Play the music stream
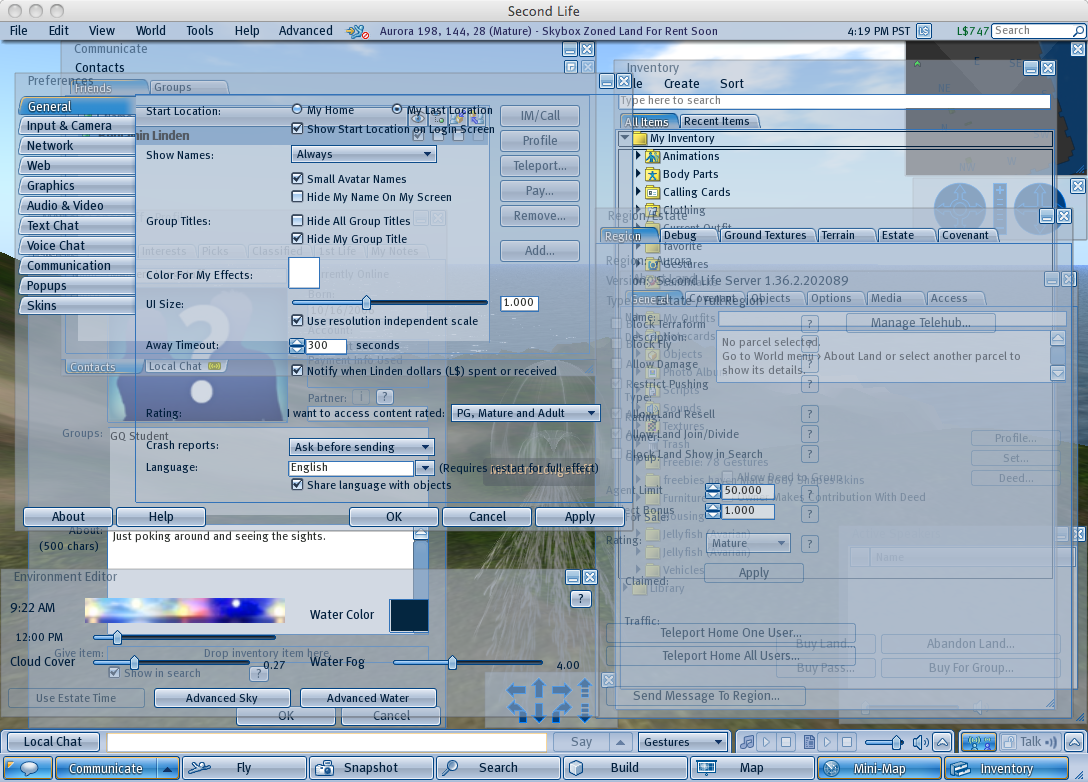 pyautogui.click(x=766, y=742)
